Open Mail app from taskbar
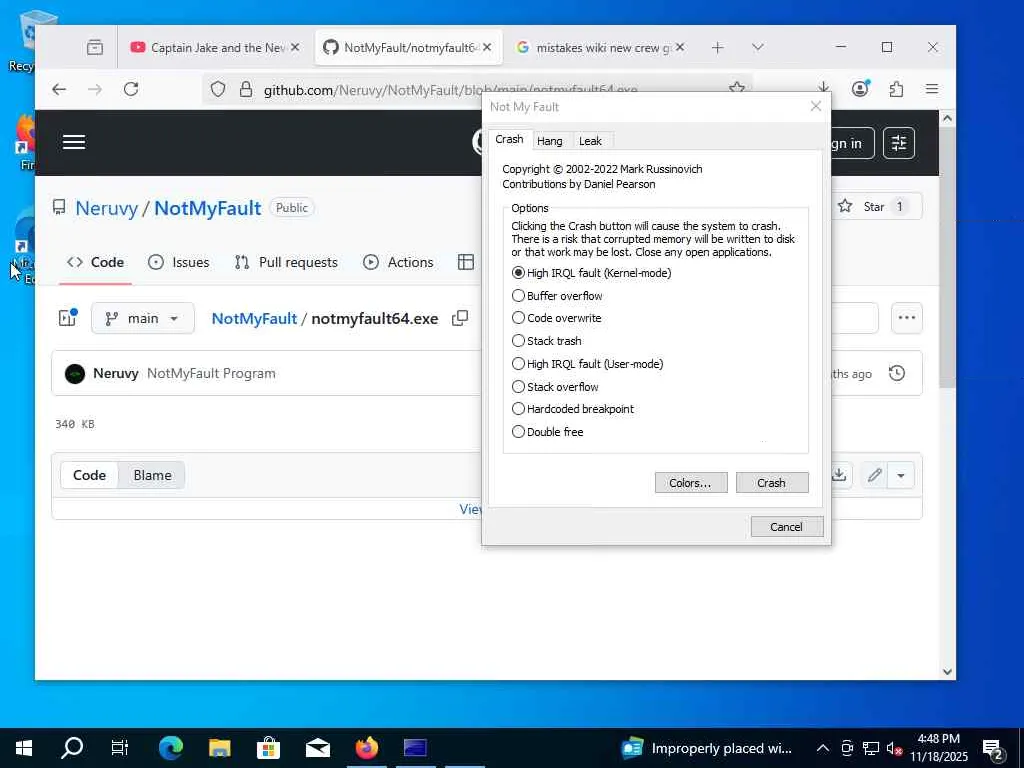1024x768 pixels. pos(318,748)
